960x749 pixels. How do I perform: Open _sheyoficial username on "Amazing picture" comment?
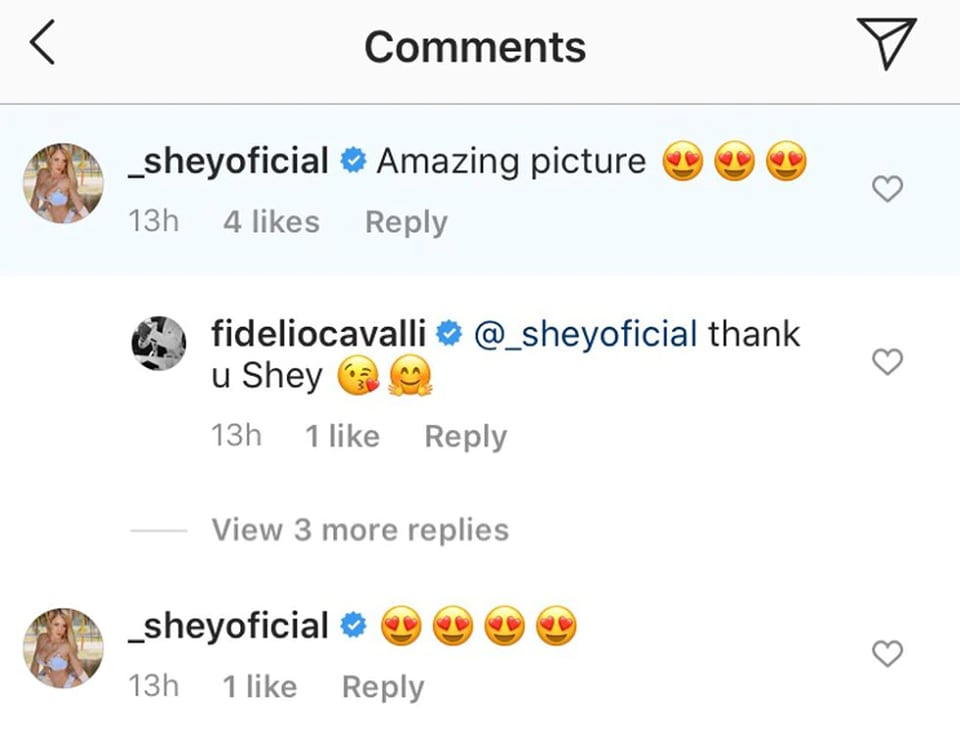click(x=229, y=160)
